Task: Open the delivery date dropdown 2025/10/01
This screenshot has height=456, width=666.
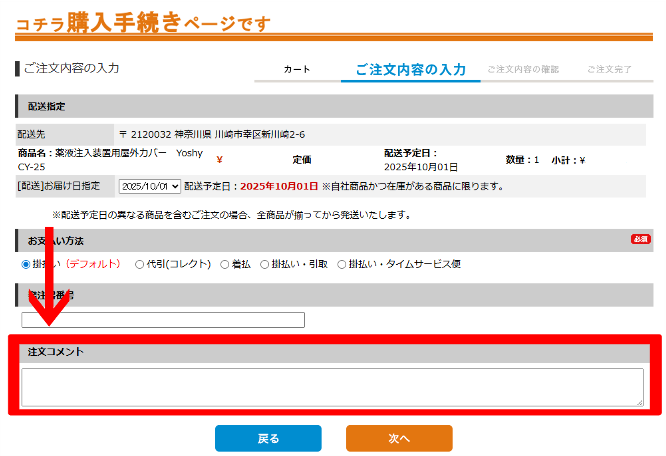Action: [x=150, y=186]
